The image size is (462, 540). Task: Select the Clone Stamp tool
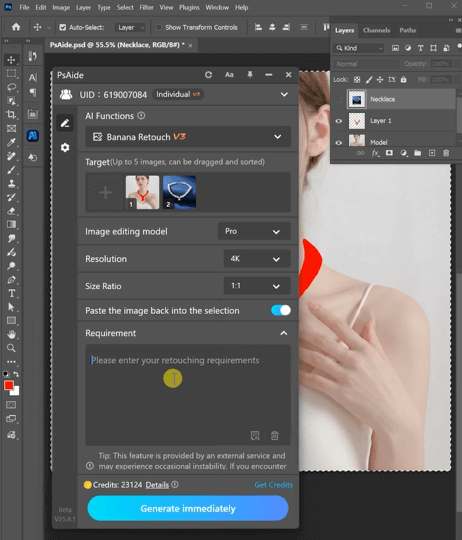point(11,184)
